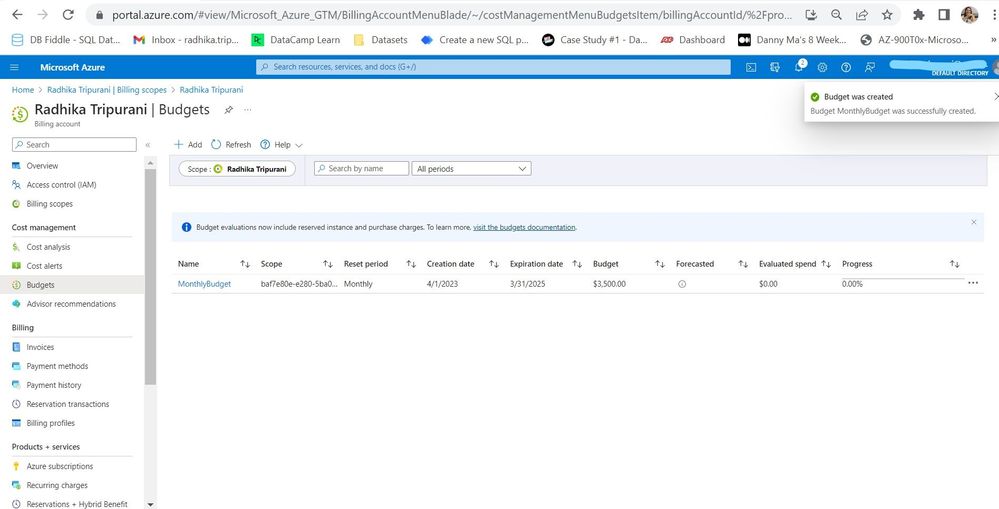Focus the Azure global search bar
The image size is (999, 509).
tap(493, 67)
